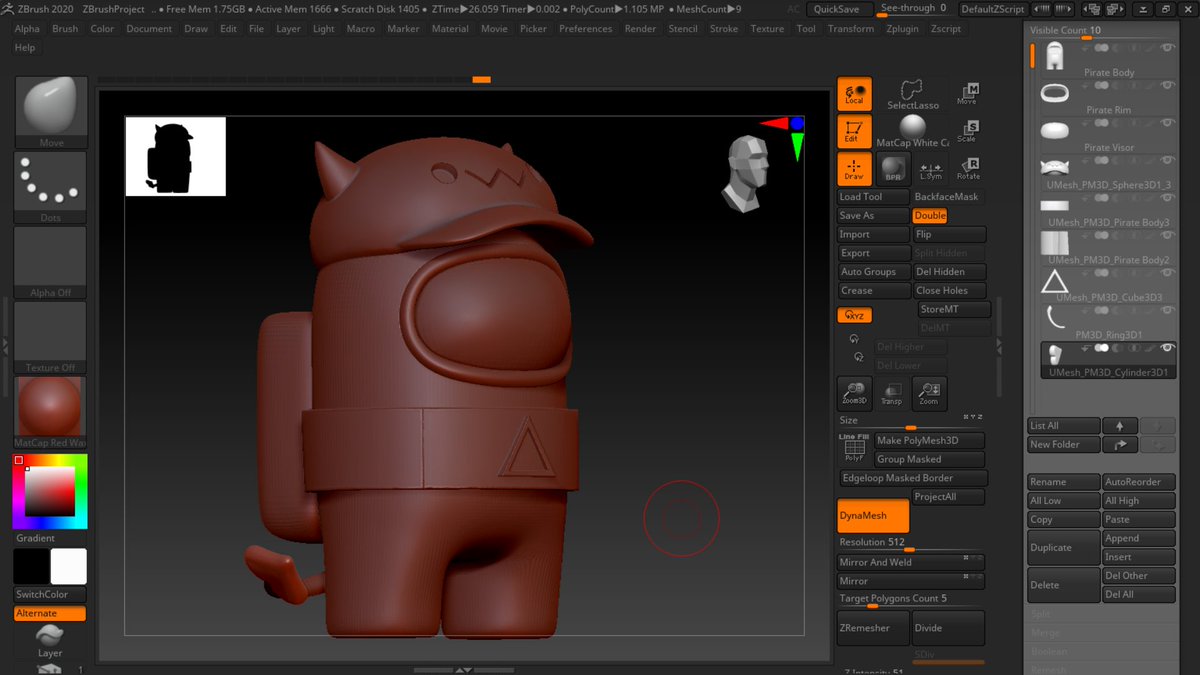This screenshot has width=1200, height=675.
Task: Open the MatCap Red Wax material picker
Action: 51,412
